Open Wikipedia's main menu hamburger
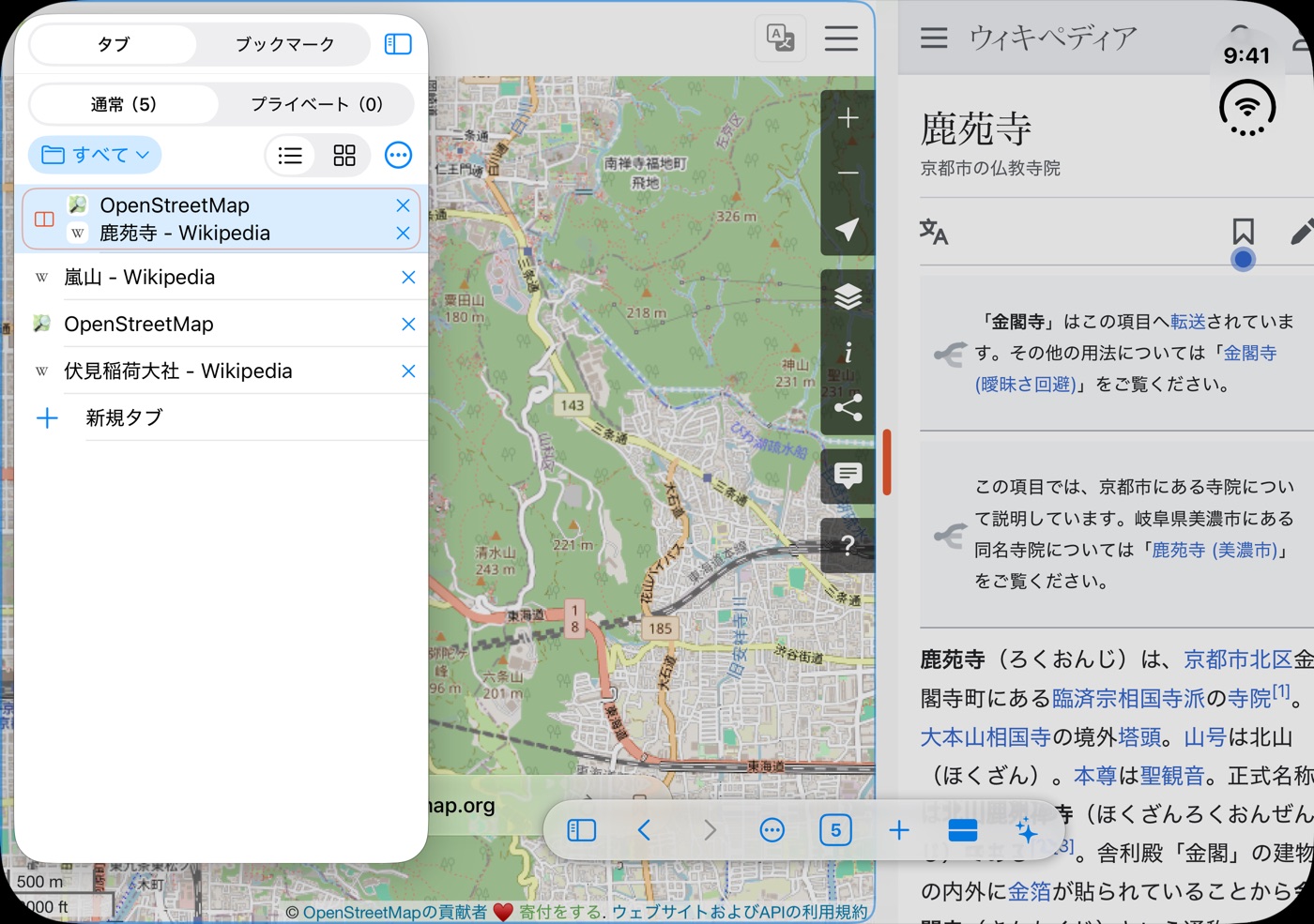Viewport: 1314px width, 924px height. point(934,38)
